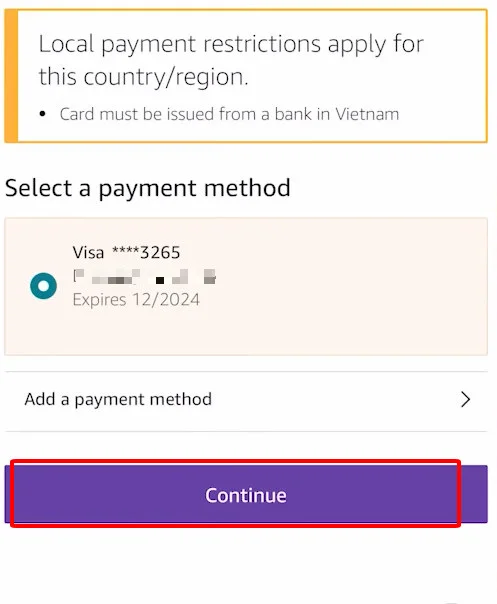
Task: Expand the Add a payment method chevron
Action: [x=465, y=399]
